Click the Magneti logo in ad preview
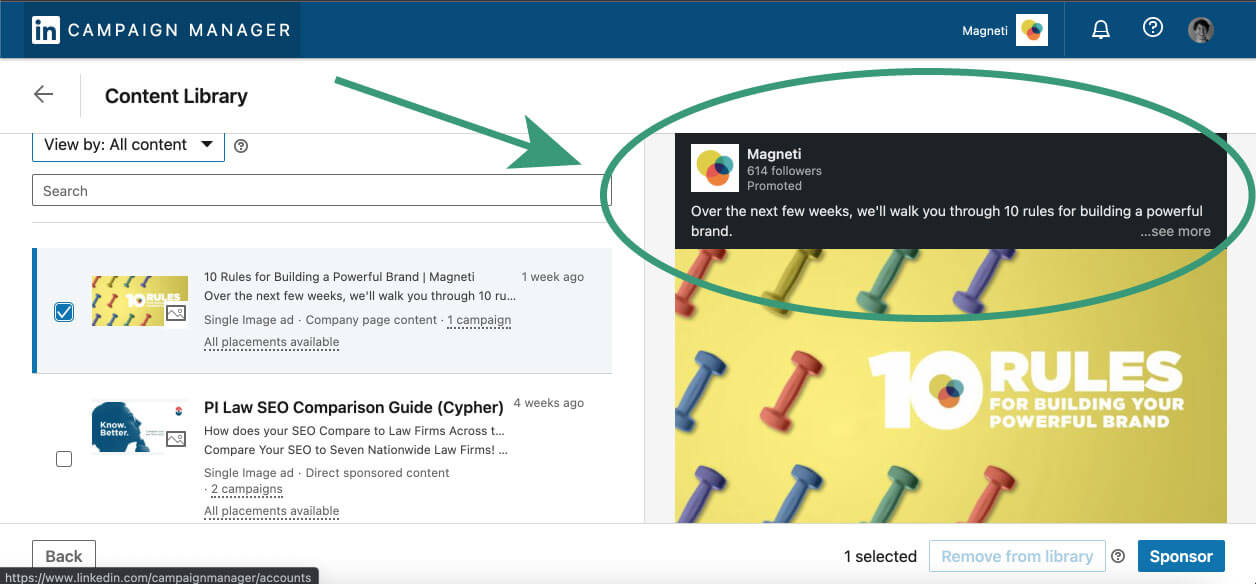The image size is (1256, 584). 715,168
